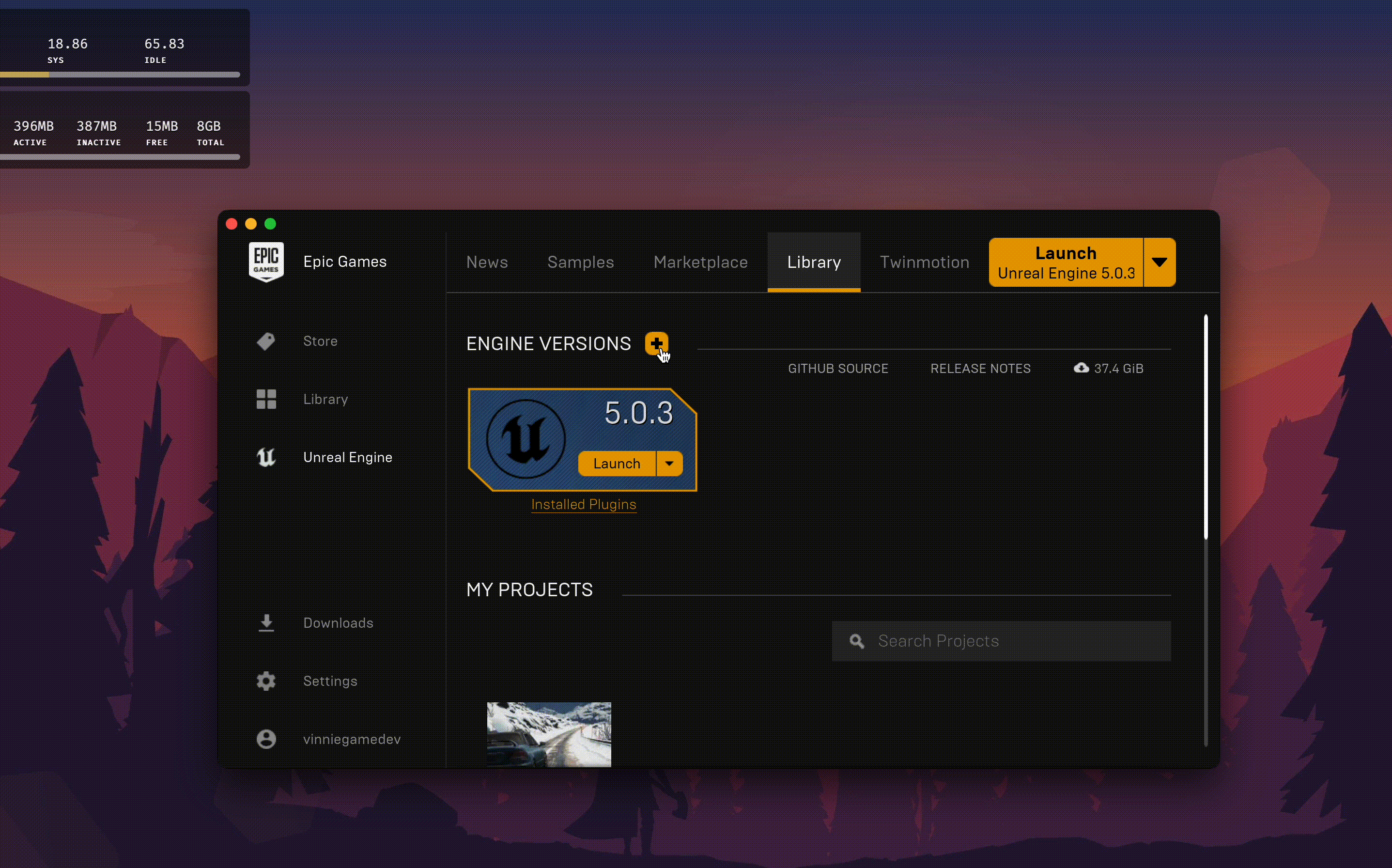Select the Library tab in top bar

(x=813, y=263)
